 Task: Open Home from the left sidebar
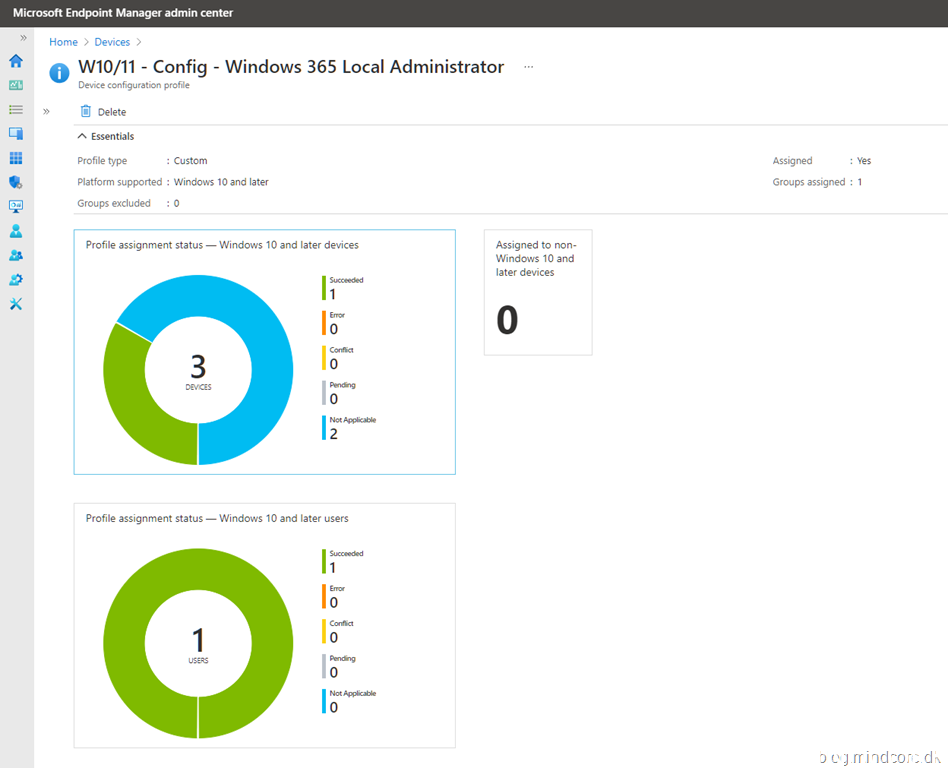click(x=16, y=61)
